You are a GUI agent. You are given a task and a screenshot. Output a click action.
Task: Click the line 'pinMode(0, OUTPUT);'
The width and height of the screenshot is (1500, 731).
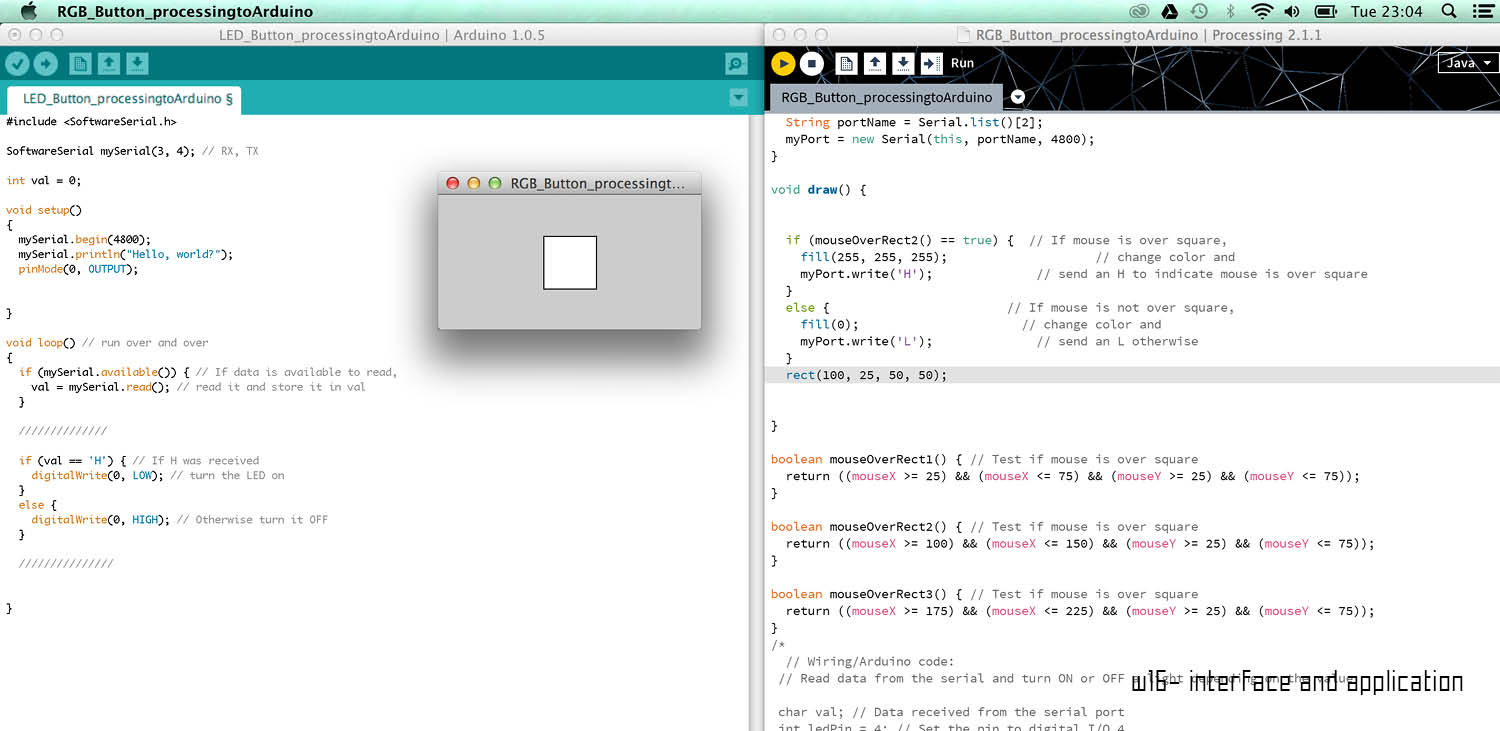(78, 269)
